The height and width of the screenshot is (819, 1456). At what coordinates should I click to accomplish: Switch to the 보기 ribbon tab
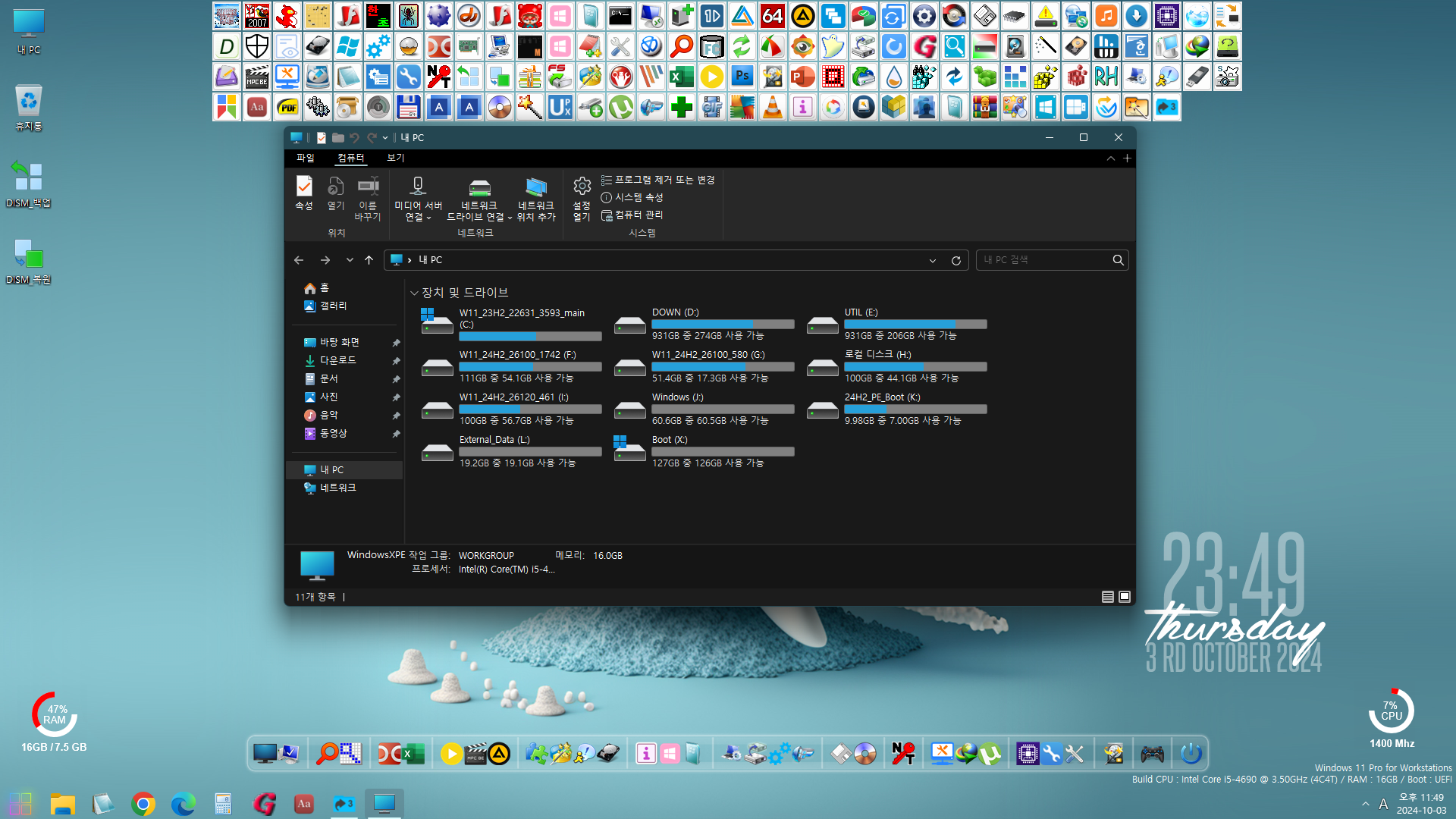[x=396, y=158]
